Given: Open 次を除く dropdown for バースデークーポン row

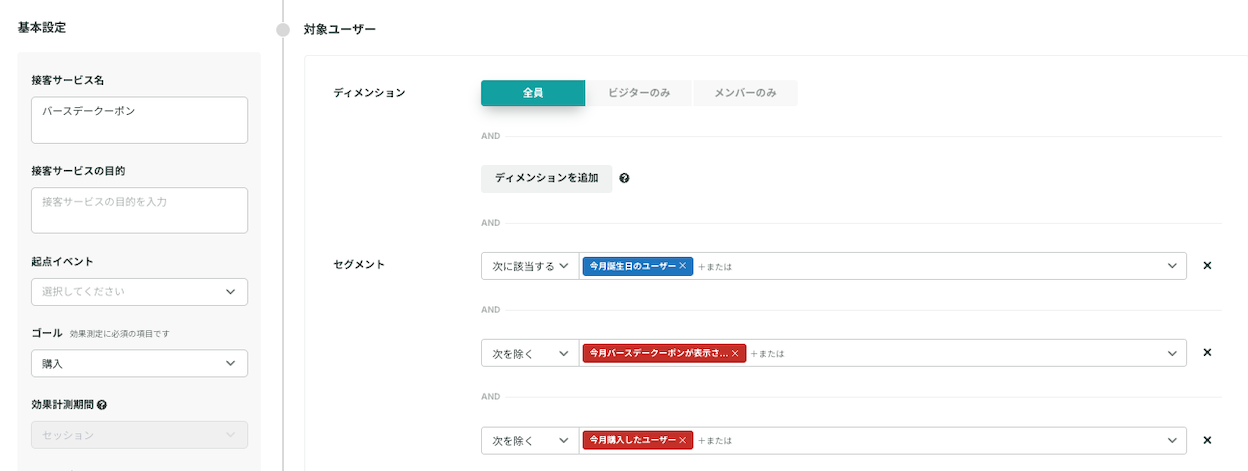Looking at the screenshot, I should (x=530, y=353).
